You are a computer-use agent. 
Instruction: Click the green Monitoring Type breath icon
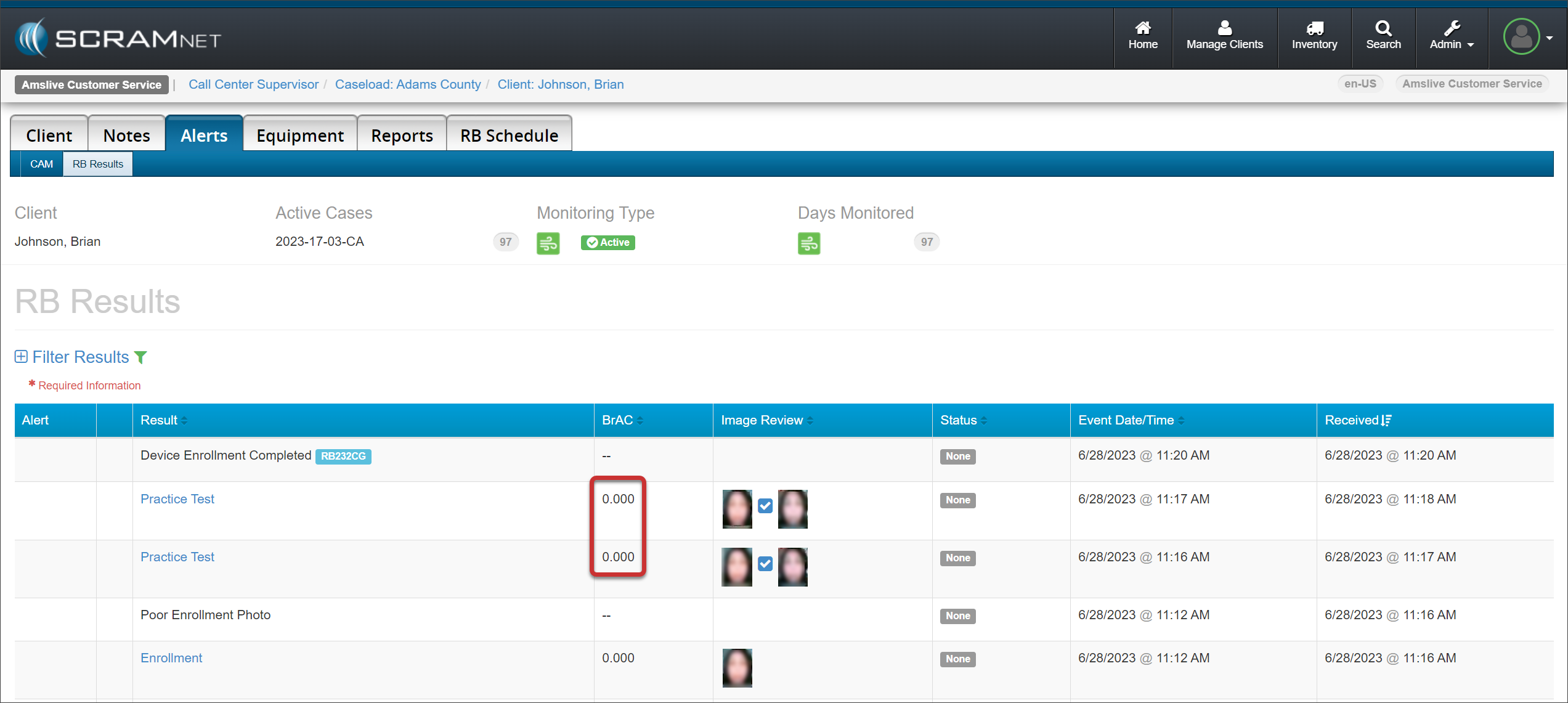548,243
